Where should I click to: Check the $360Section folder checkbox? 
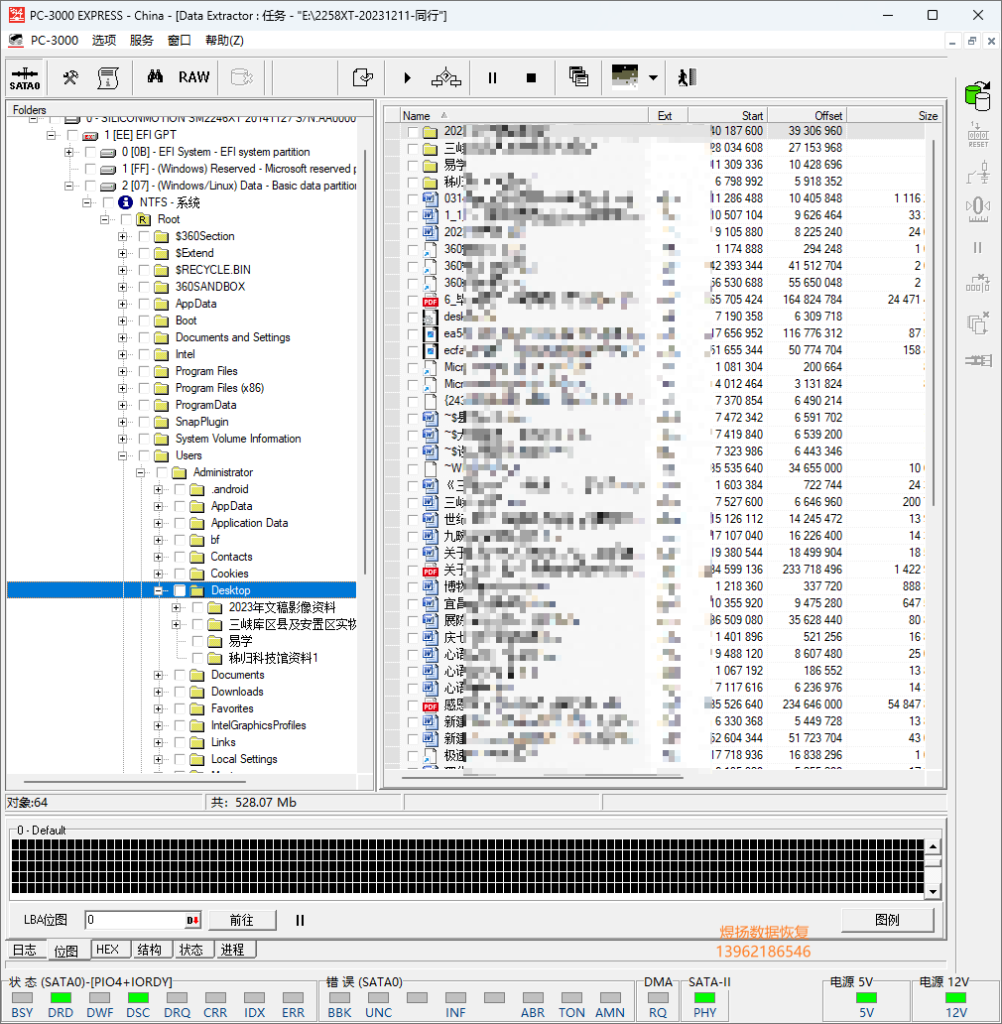144,236
